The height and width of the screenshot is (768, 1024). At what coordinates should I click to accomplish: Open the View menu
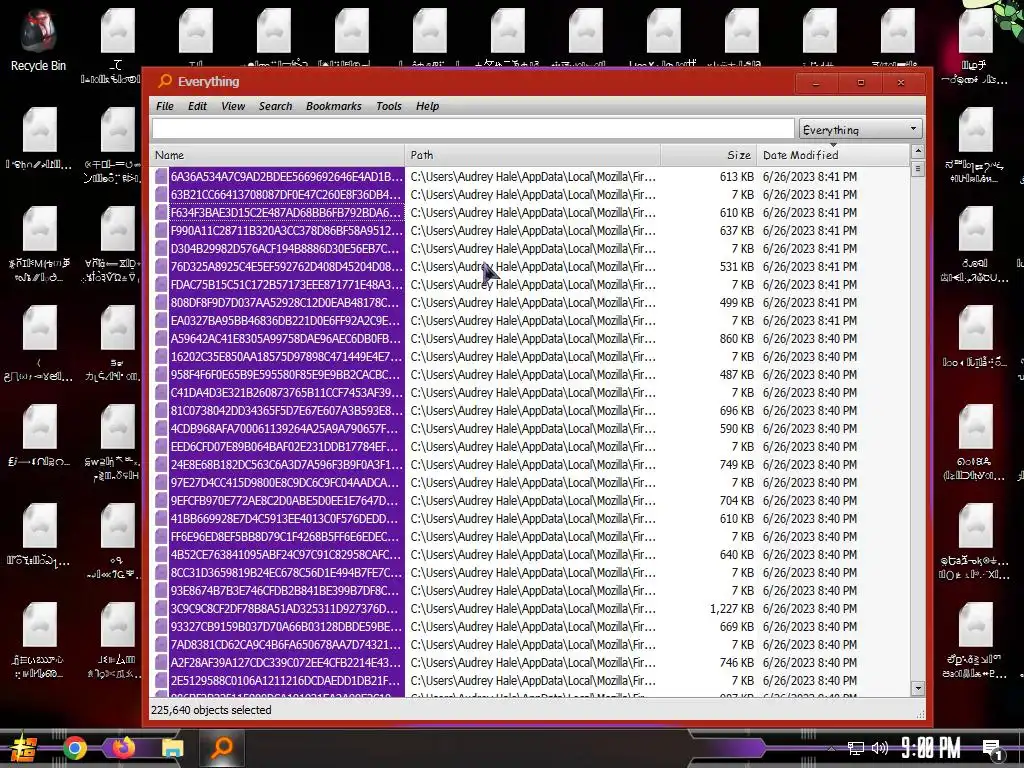click(232, 106)
